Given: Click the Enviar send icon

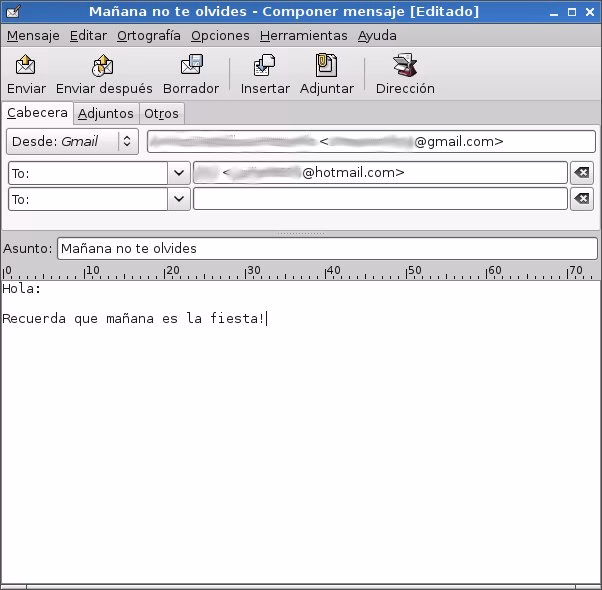Looking at the screenshot, I should tap(26, 65).
